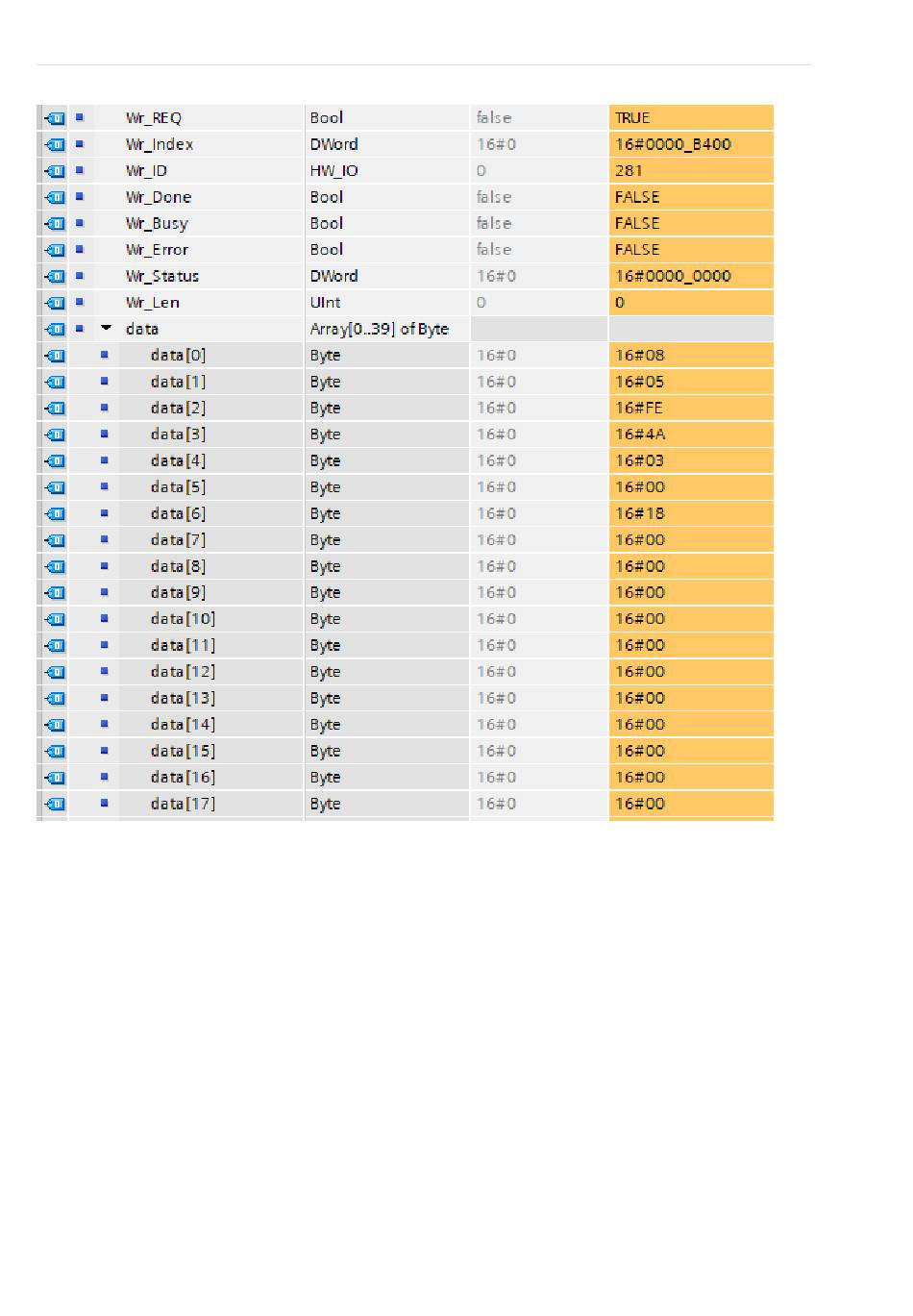Click the DWord data type of Wr_Status

[334, 276]
